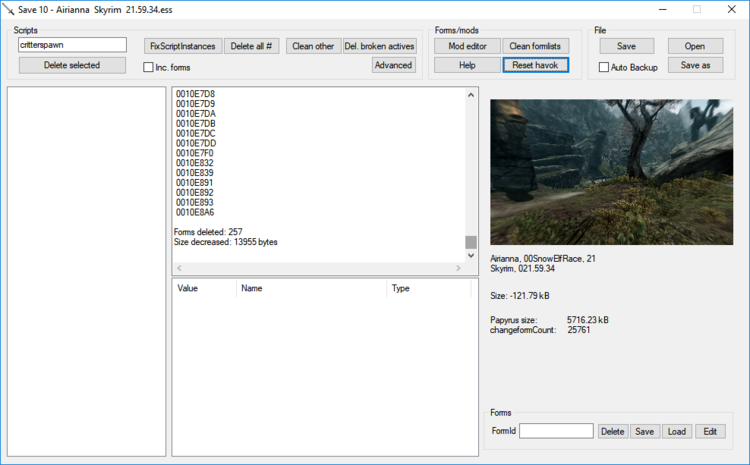Click Delete button in Forms group

(612, 432)
